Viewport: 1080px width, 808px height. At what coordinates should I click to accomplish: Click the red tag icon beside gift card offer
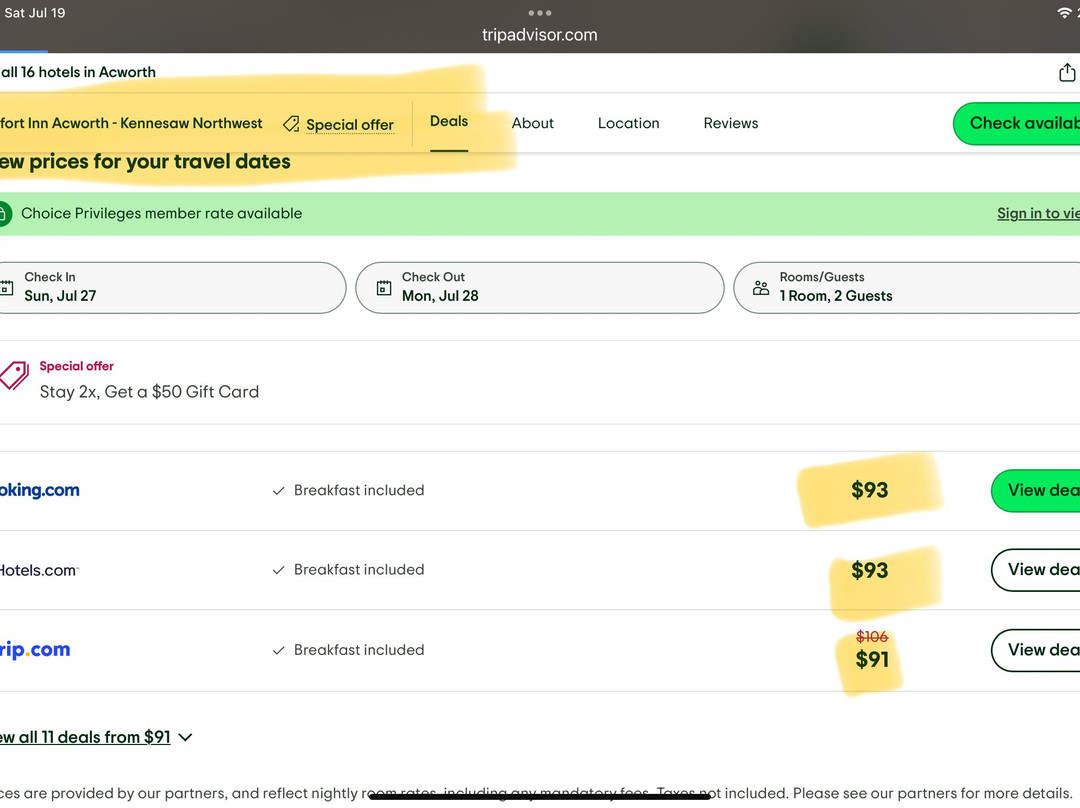click(14, 376)
